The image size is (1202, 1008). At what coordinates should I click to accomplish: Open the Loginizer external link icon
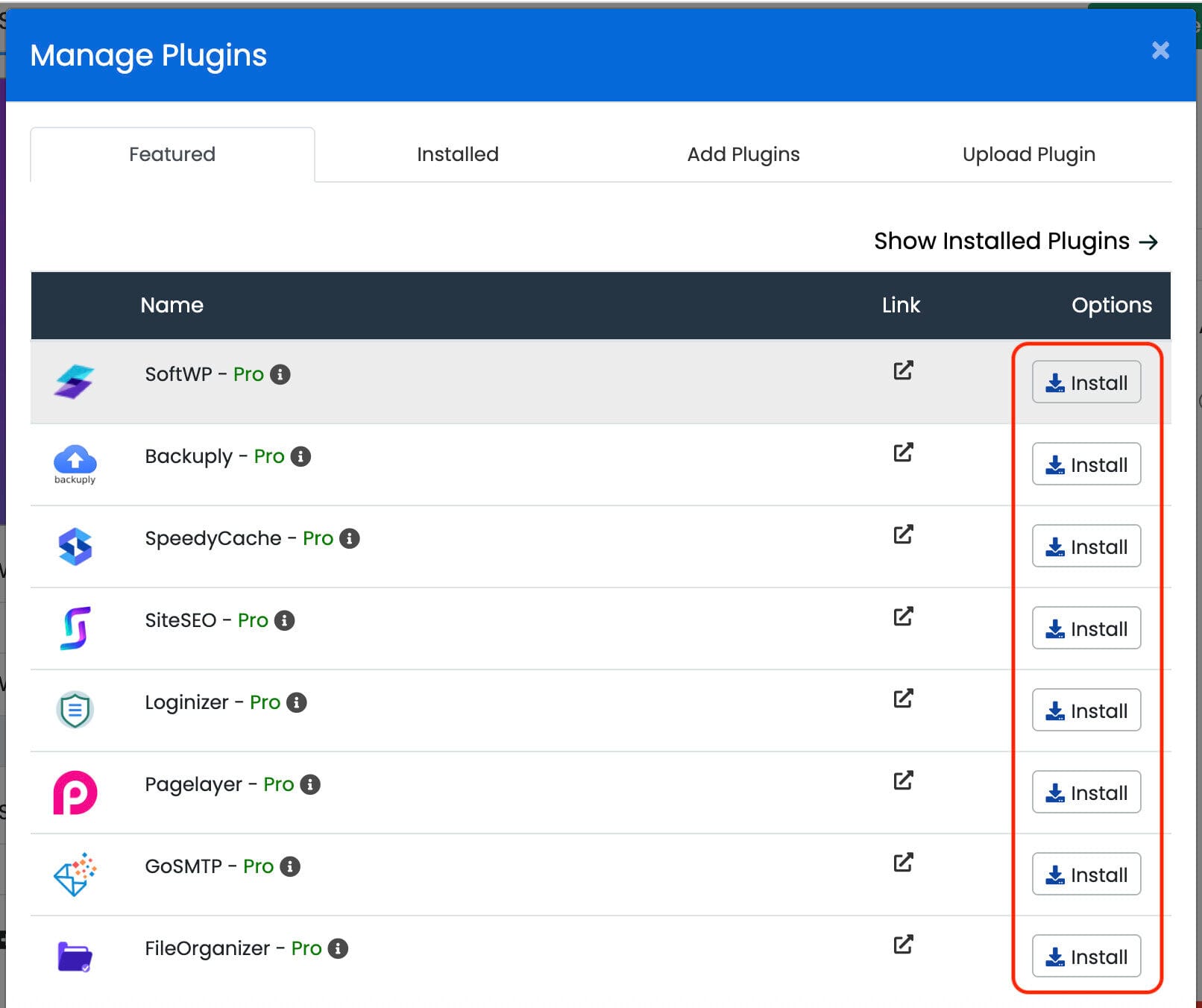pos(903,699)
